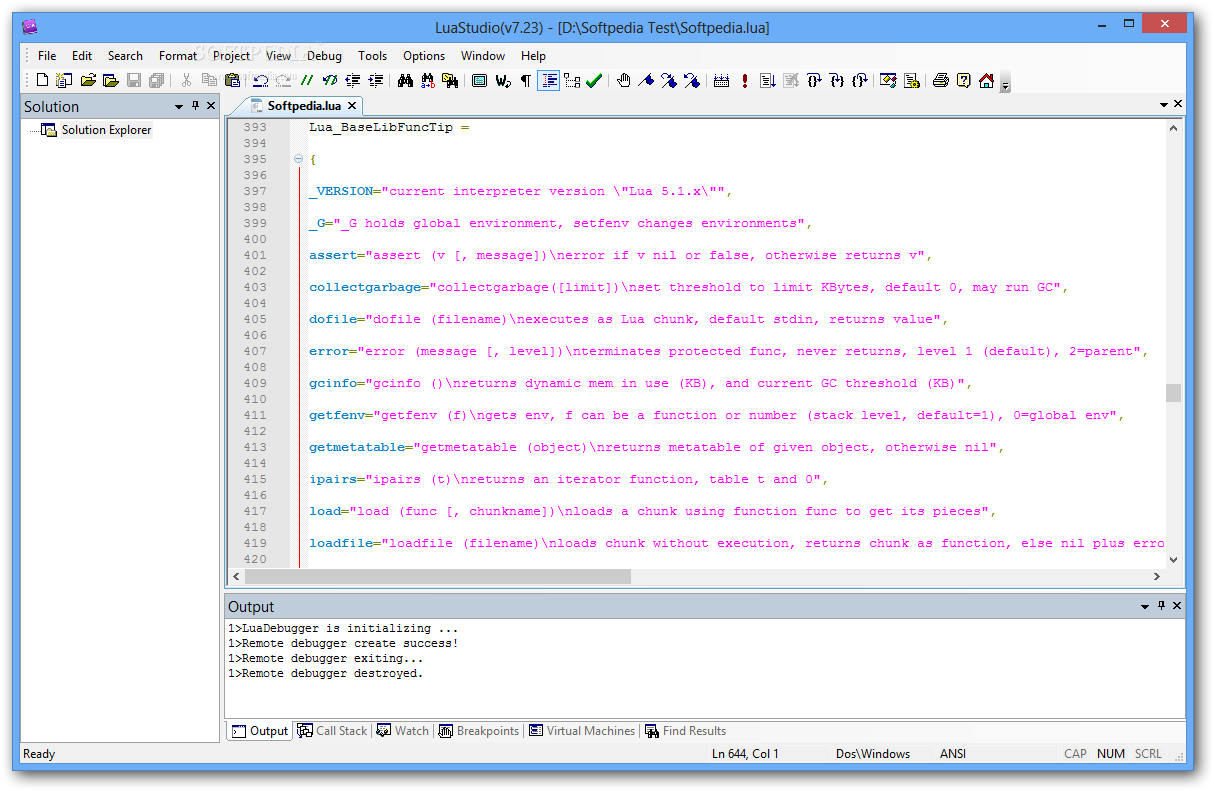Screen dimensions: 1214x791
Task: Jump to next bookmark icon
Action: click(669, 81)
